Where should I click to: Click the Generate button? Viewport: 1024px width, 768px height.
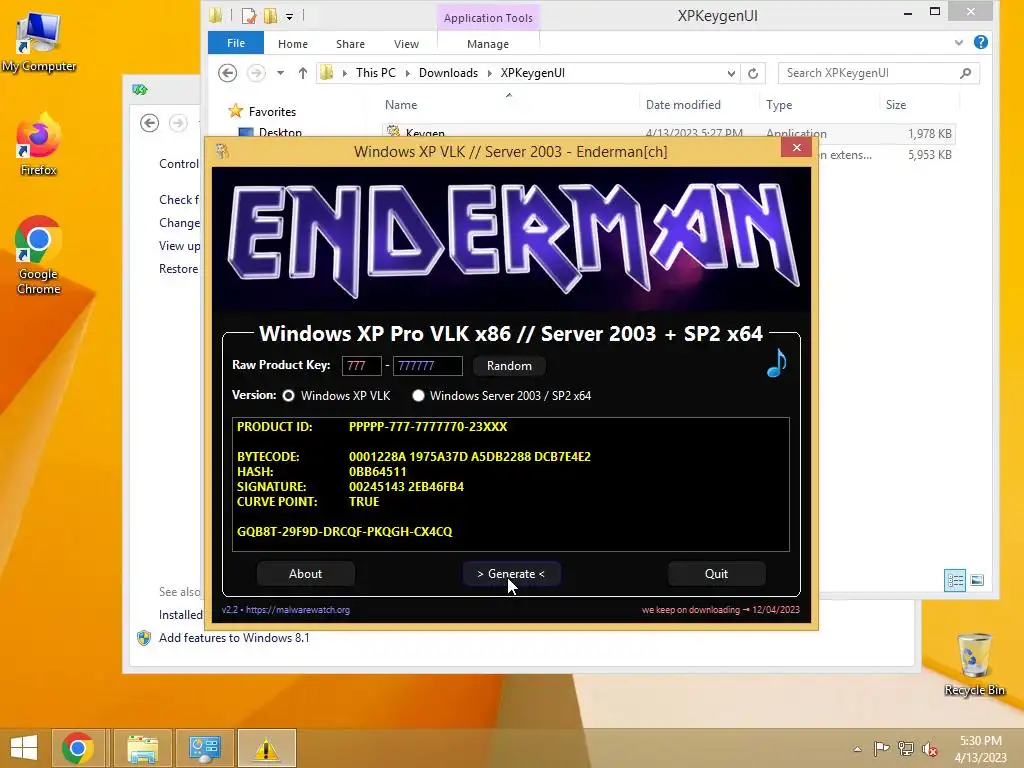click(x=511, y=573)
